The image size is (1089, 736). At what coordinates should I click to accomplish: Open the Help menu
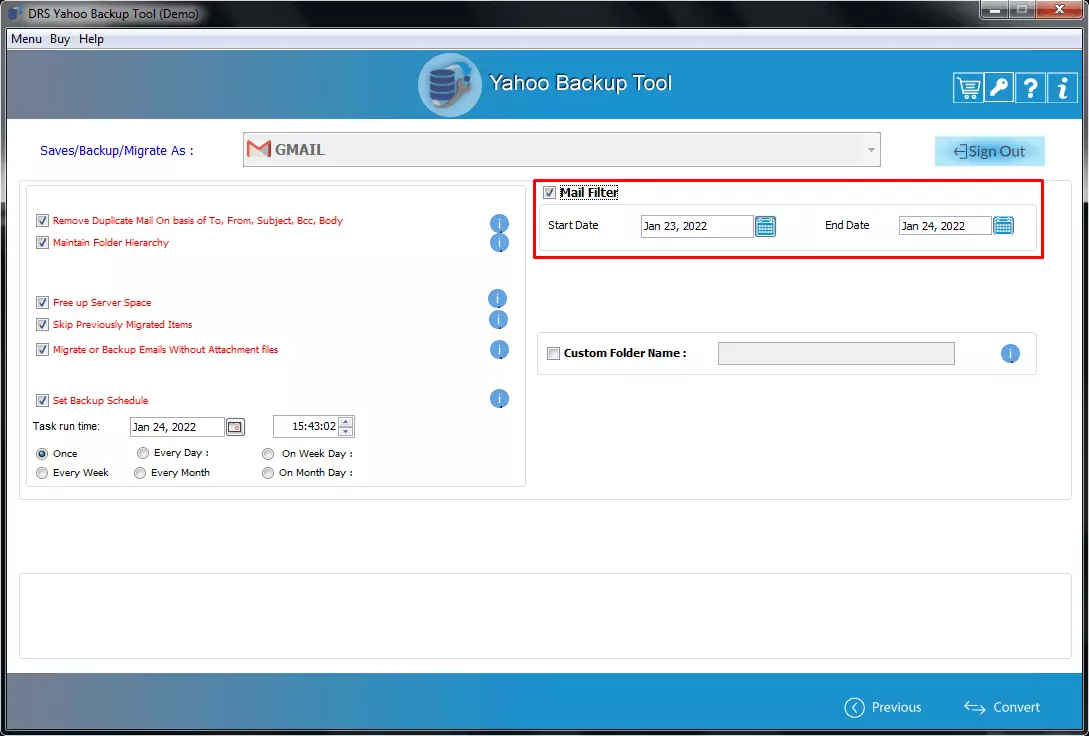click(x=91, y=39)
